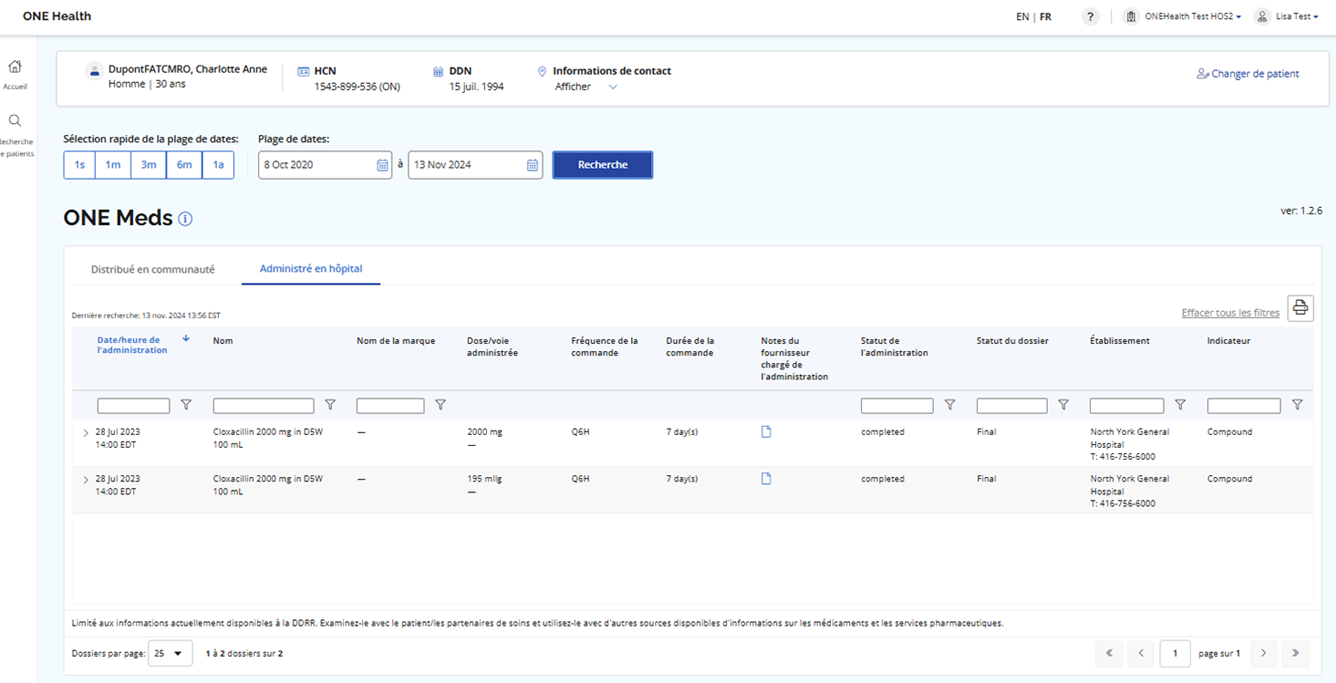Click the end date field 13 Nov 2024

pos(475,165)
